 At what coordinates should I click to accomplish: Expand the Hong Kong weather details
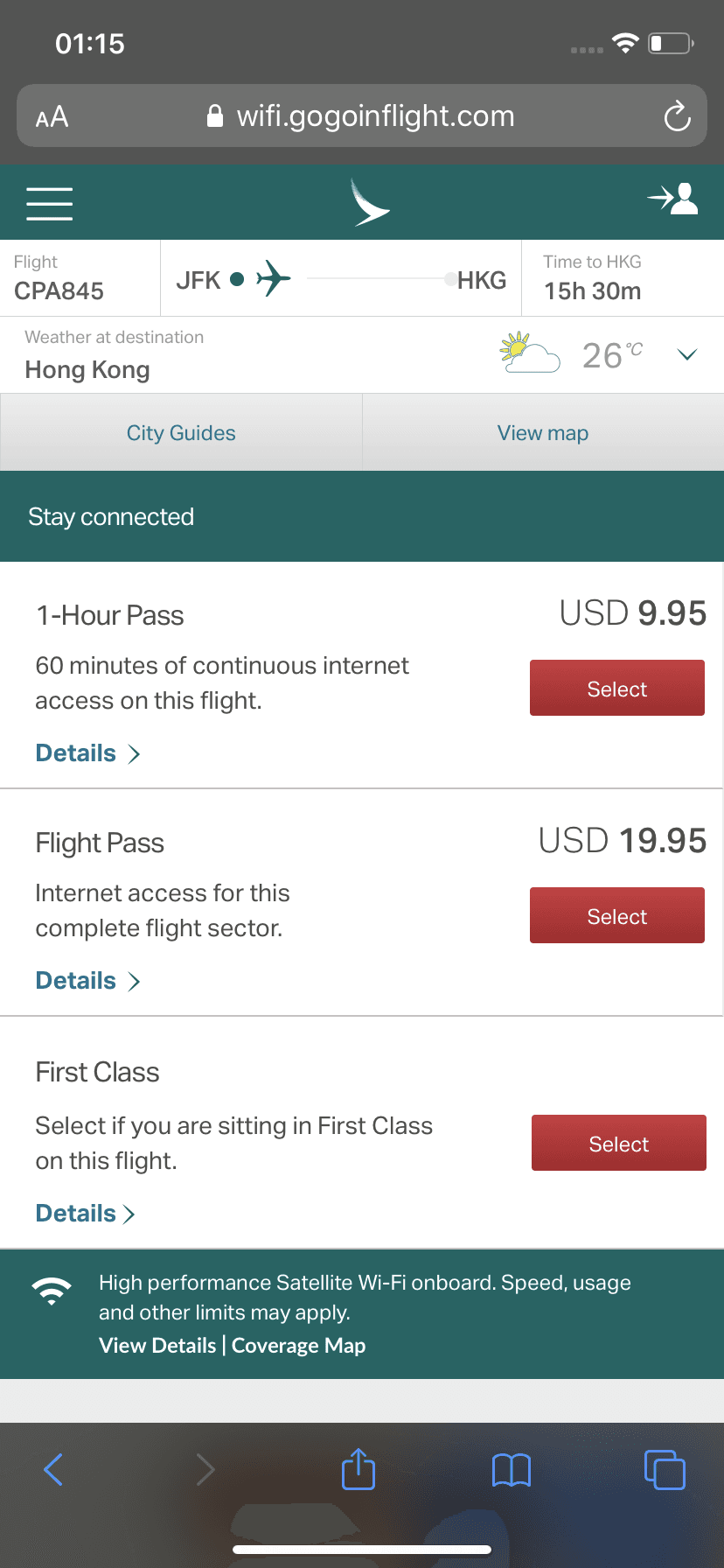point(687,354)
